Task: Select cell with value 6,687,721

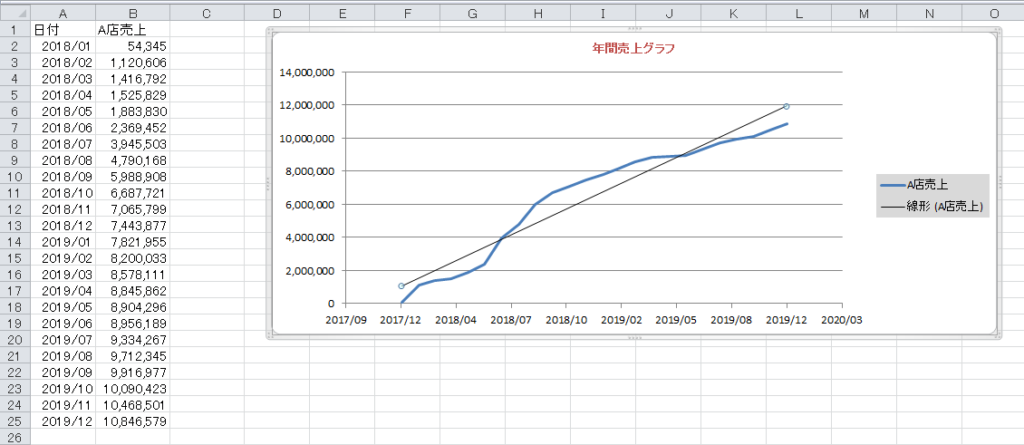Action: (133, 193)
